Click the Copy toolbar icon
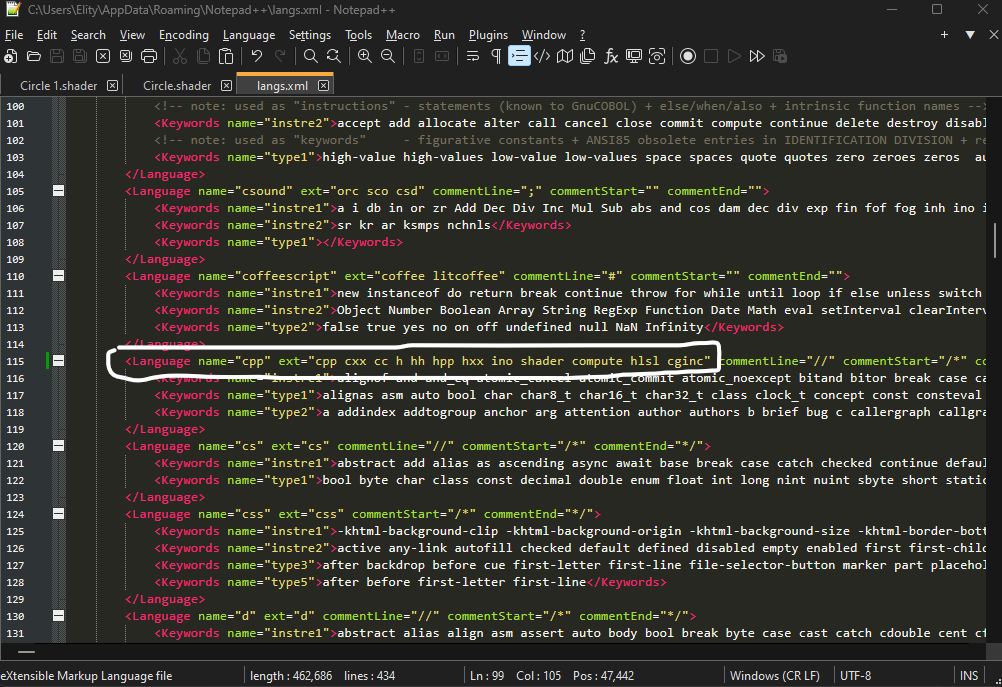 pyautogui.click(x=203, y=56)
